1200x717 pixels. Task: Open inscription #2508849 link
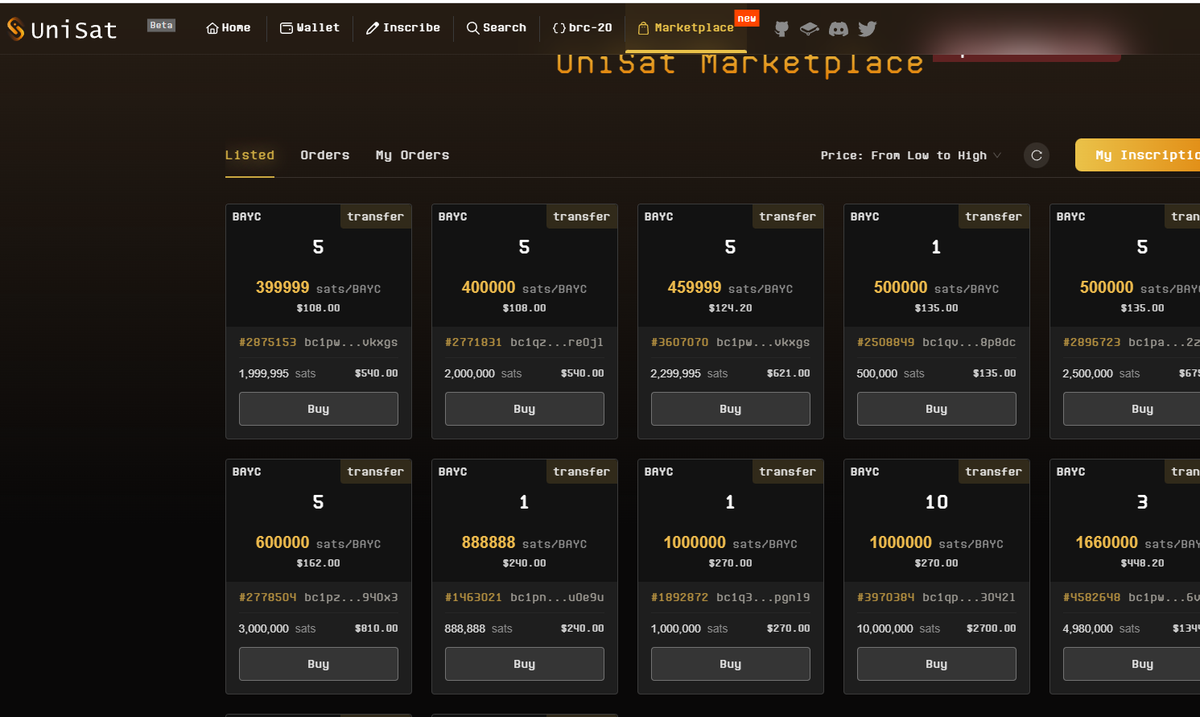coord(886,342)
